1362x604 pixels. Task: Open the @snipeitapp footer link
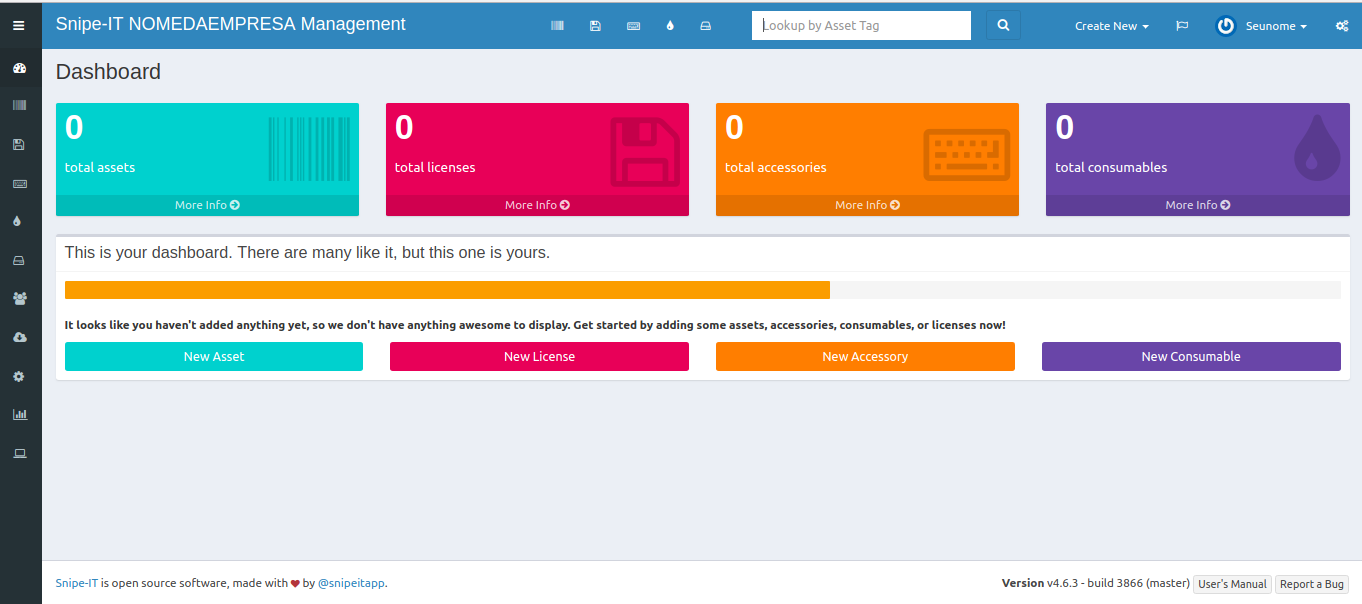pos(351,583)
